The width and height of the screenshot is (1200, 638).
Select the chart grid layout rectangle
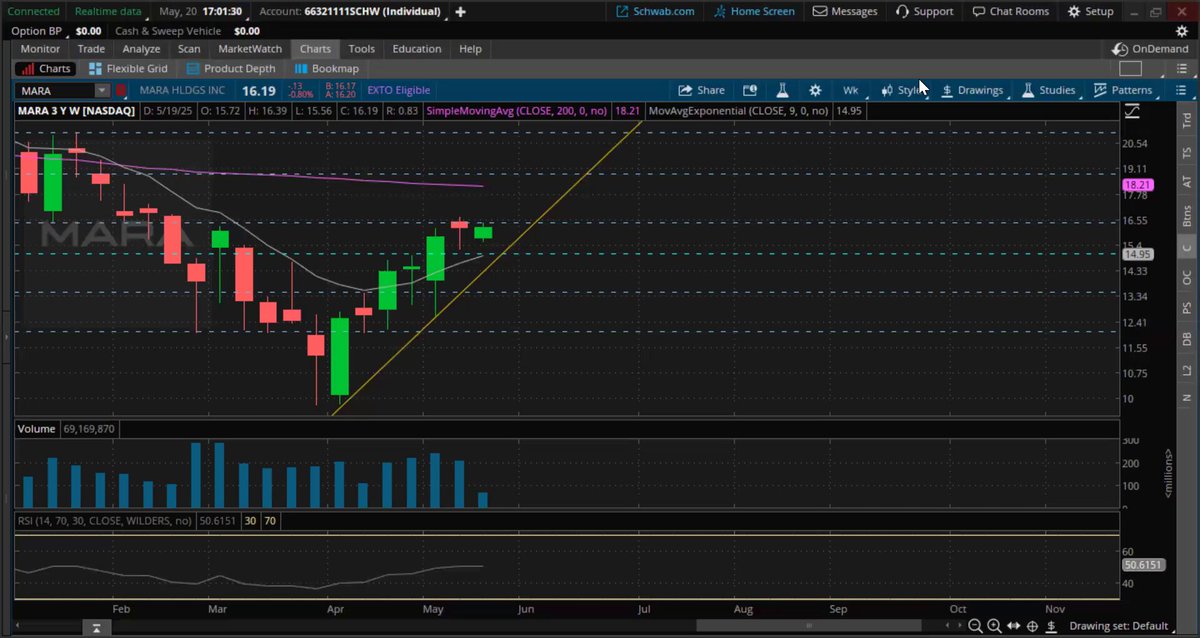click(1130, 69)
